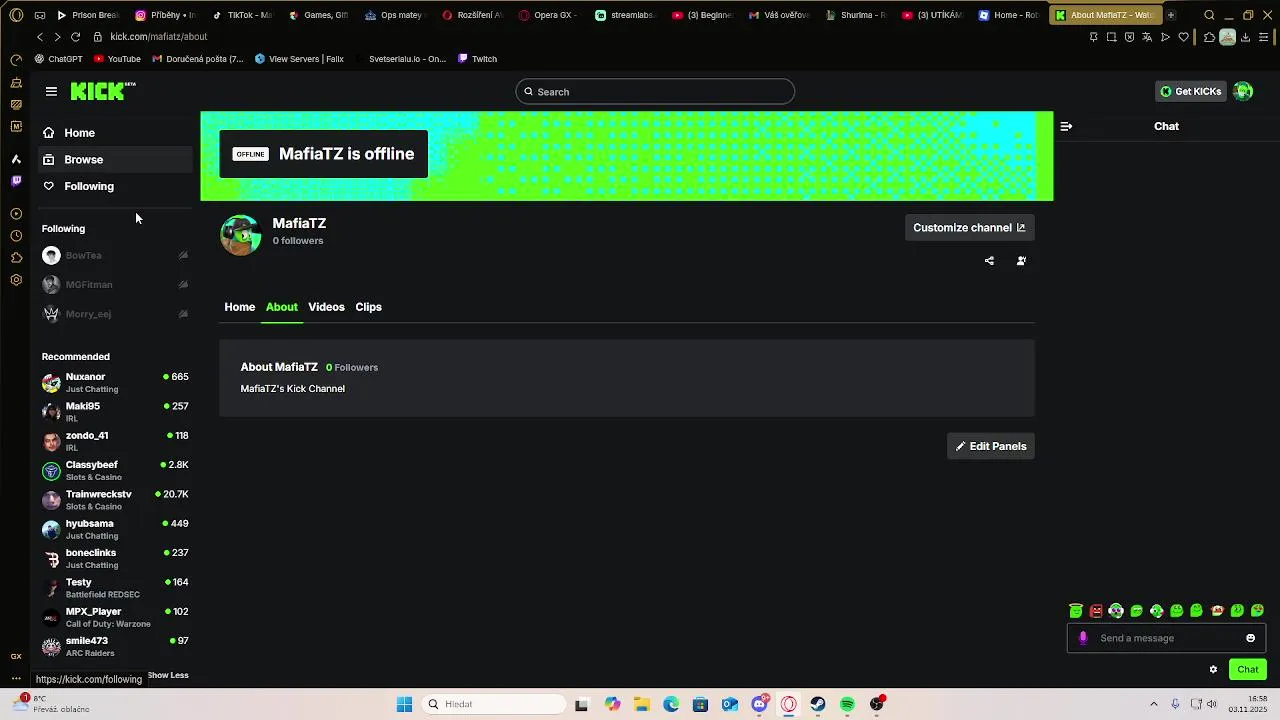Open recommended channel Trainwreckstv
Viewport: 1280px width, 720px height.
tap(115, 500)
